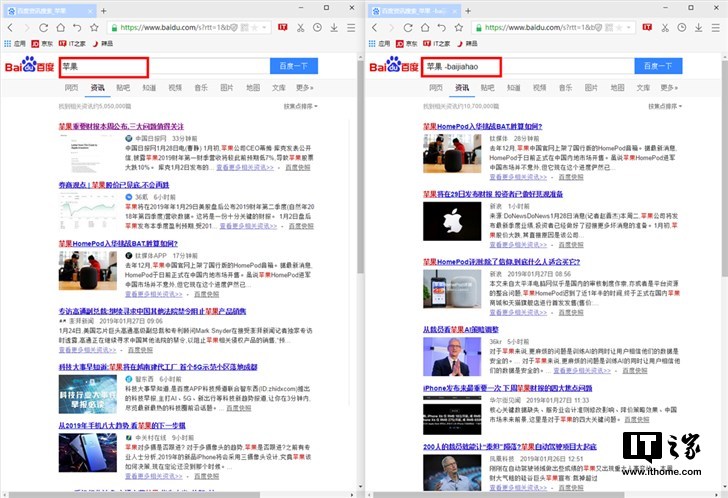Click the undo arrow icon in the right browser
Image resolution: width=728 pixels, height=498 pixels.
[x=441, y=27]
